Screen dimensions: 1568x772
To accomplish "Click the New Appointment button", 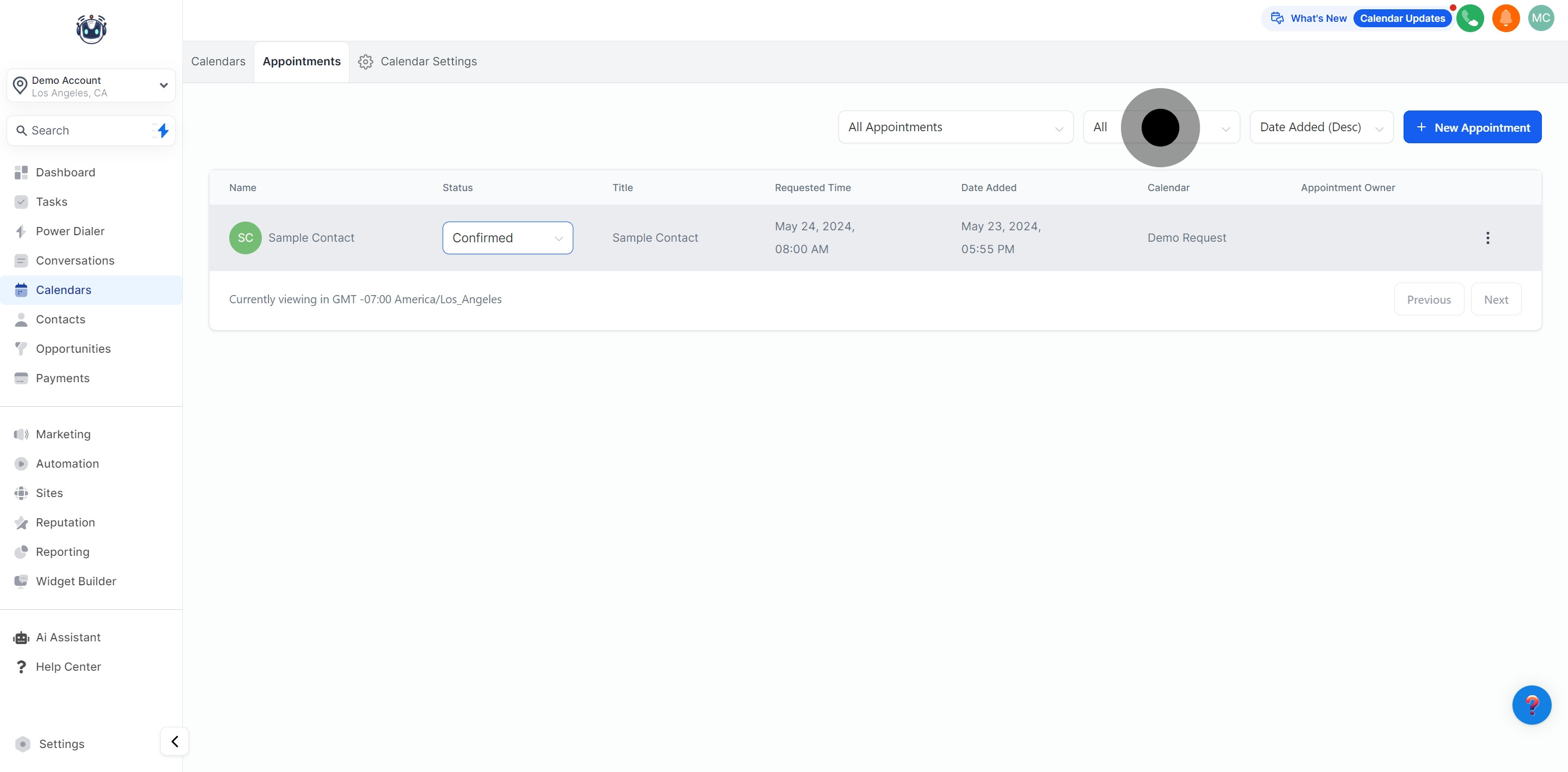I will point(1472,127).
